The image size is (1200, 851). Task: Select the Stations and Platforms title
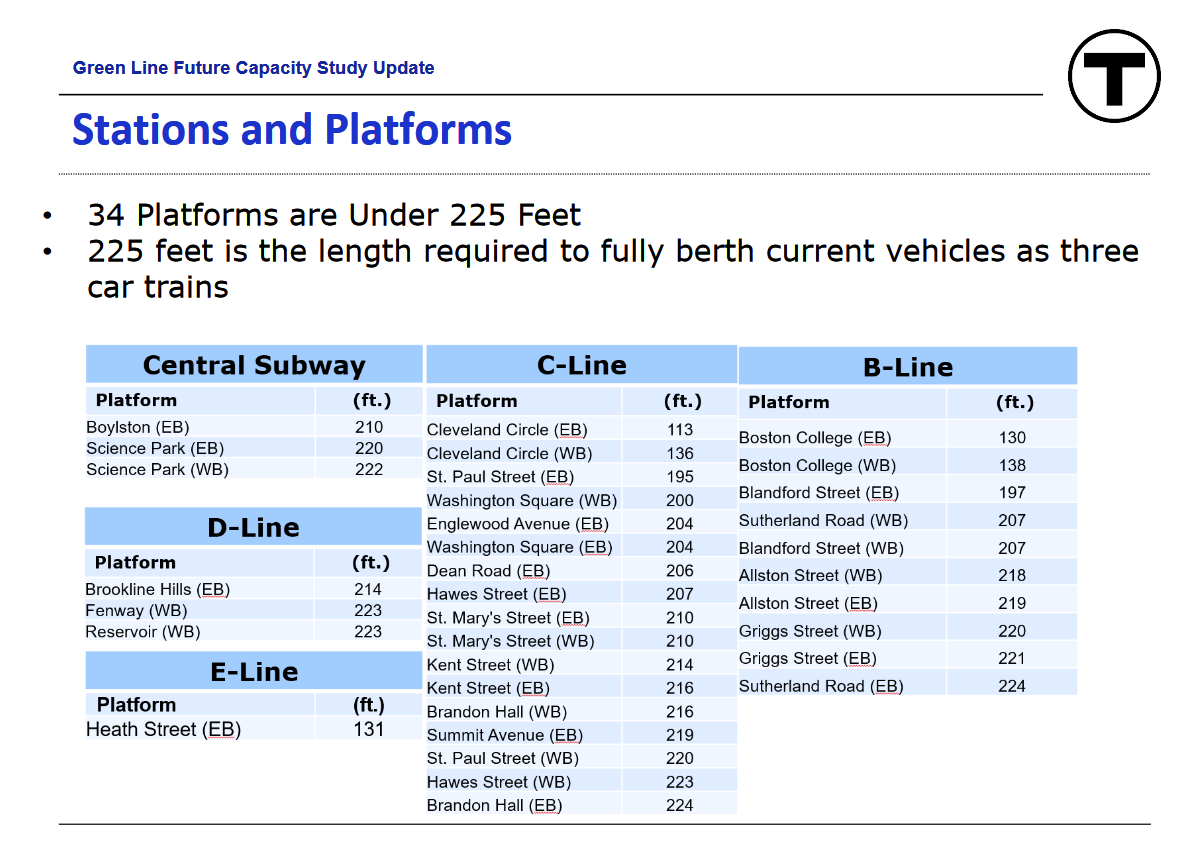pos(292,130)
